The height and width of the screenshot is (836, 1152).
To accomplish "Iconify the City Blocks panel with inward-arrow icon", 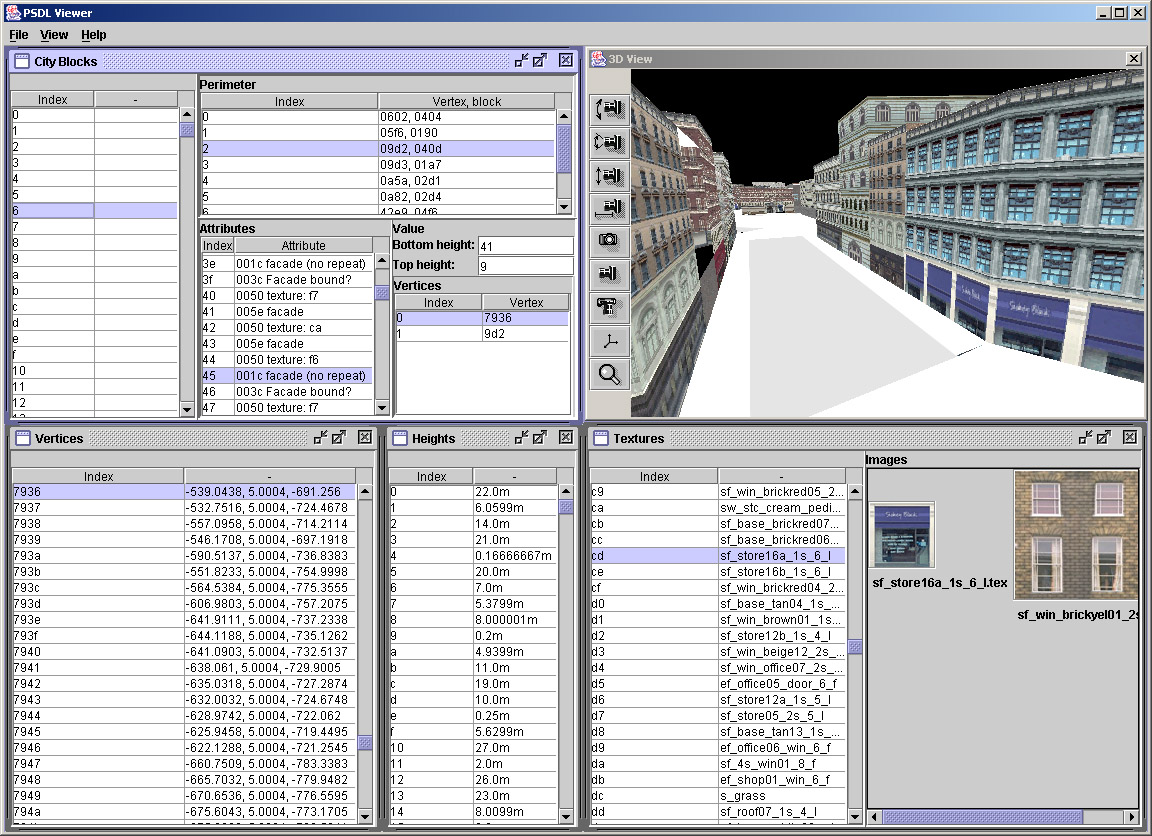I will pyautogui.click(x=521, y=61).
